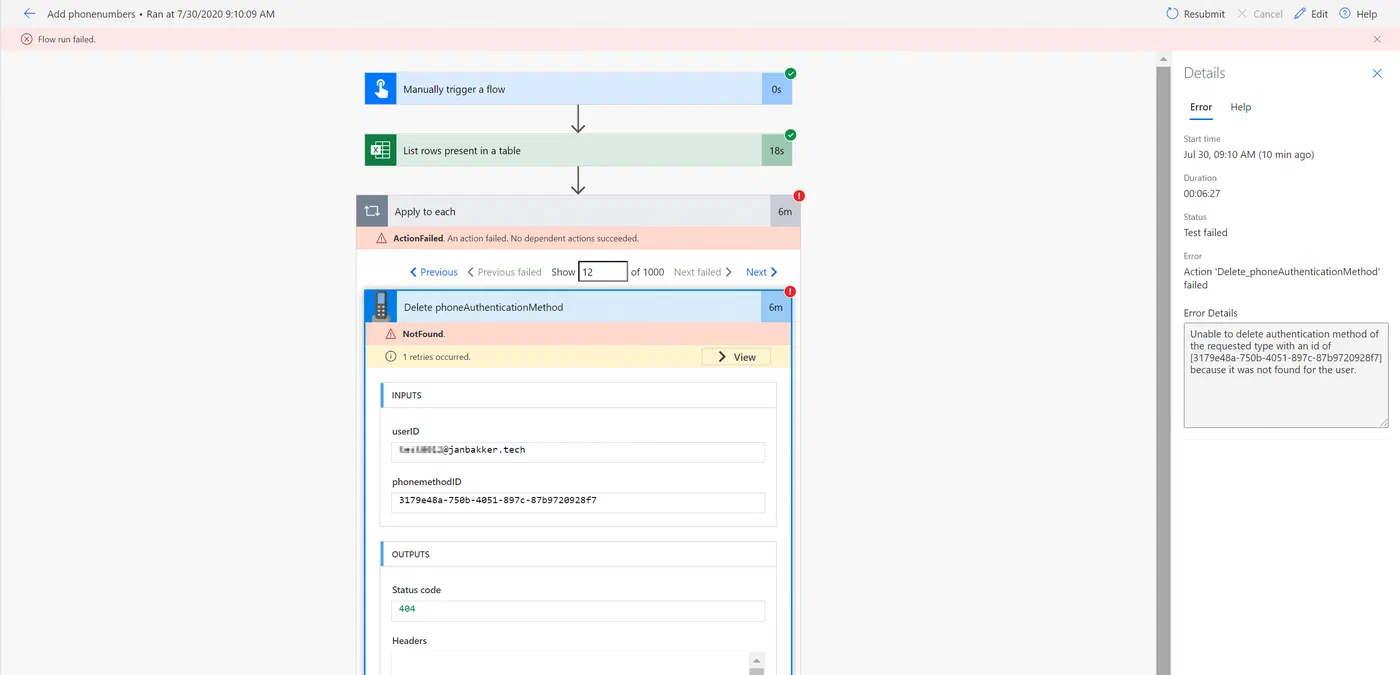Open the Help menu at top right
This screenshot has height=675, width=1400.
tap(1358, 14)
